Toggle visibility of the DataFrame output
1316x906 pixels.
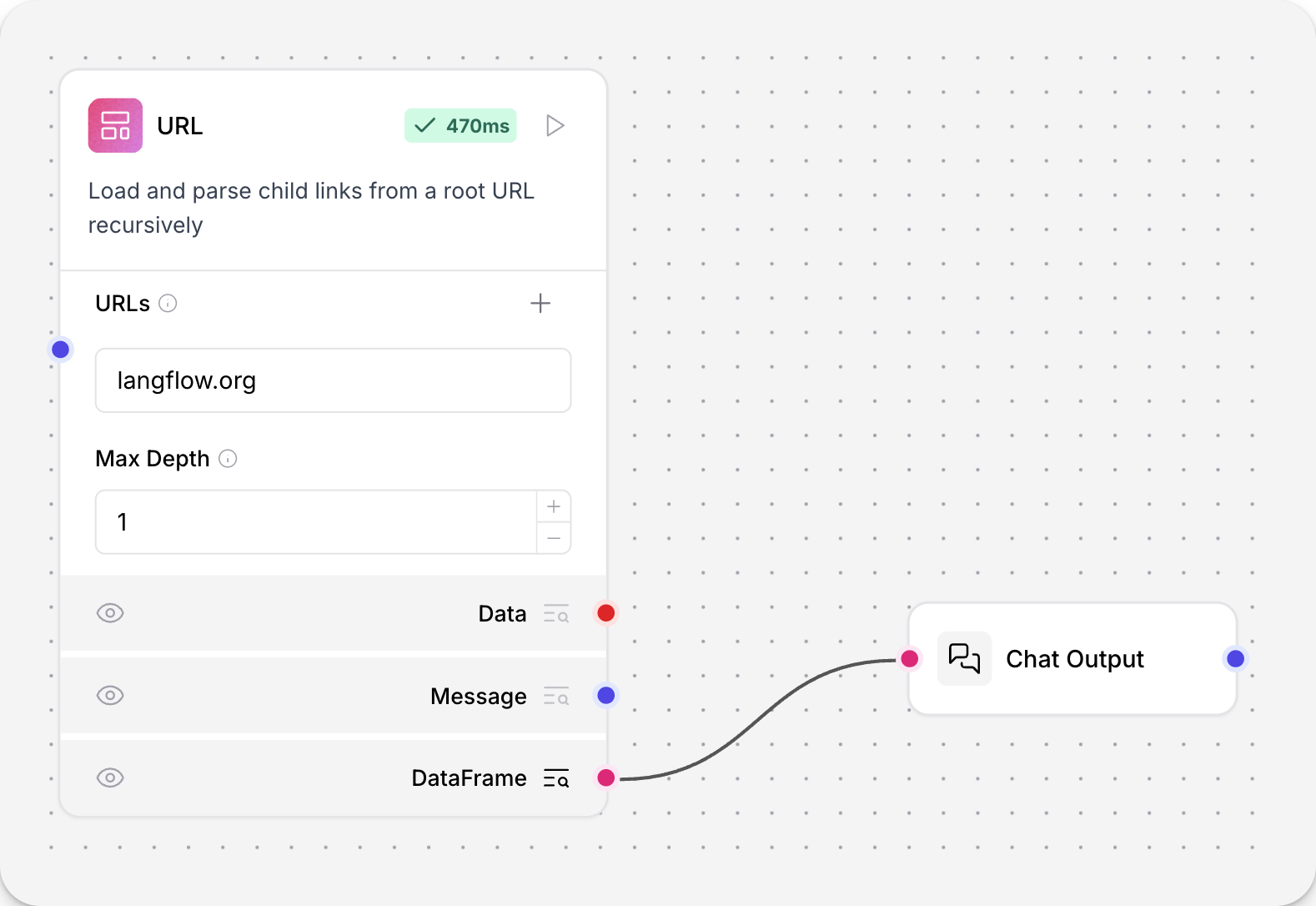pyautogui.click(x=110, y=778)
